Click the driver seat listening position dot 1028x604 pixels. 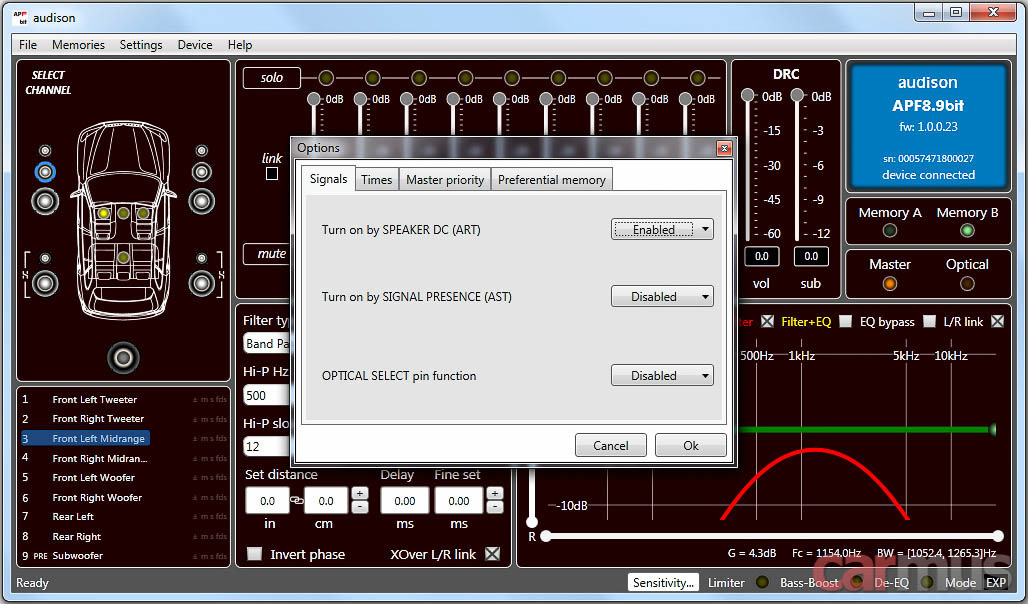click(x=104, y=213)
